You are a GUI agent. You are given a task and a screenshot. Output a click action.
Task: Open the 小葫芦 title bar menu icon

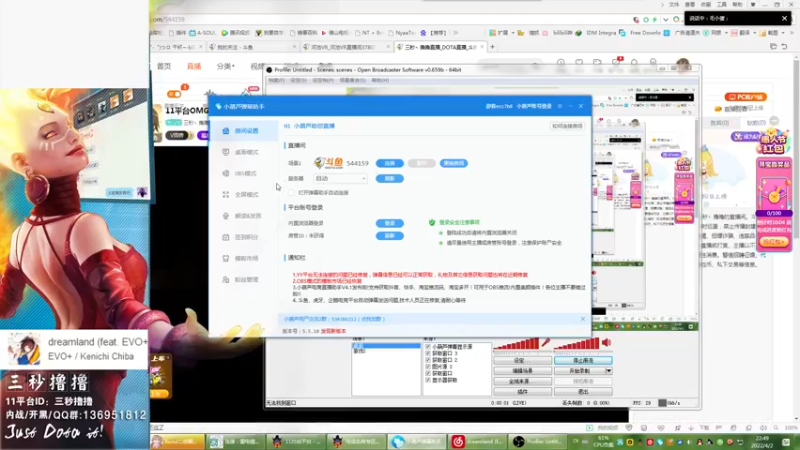click(x=560, y=106)
